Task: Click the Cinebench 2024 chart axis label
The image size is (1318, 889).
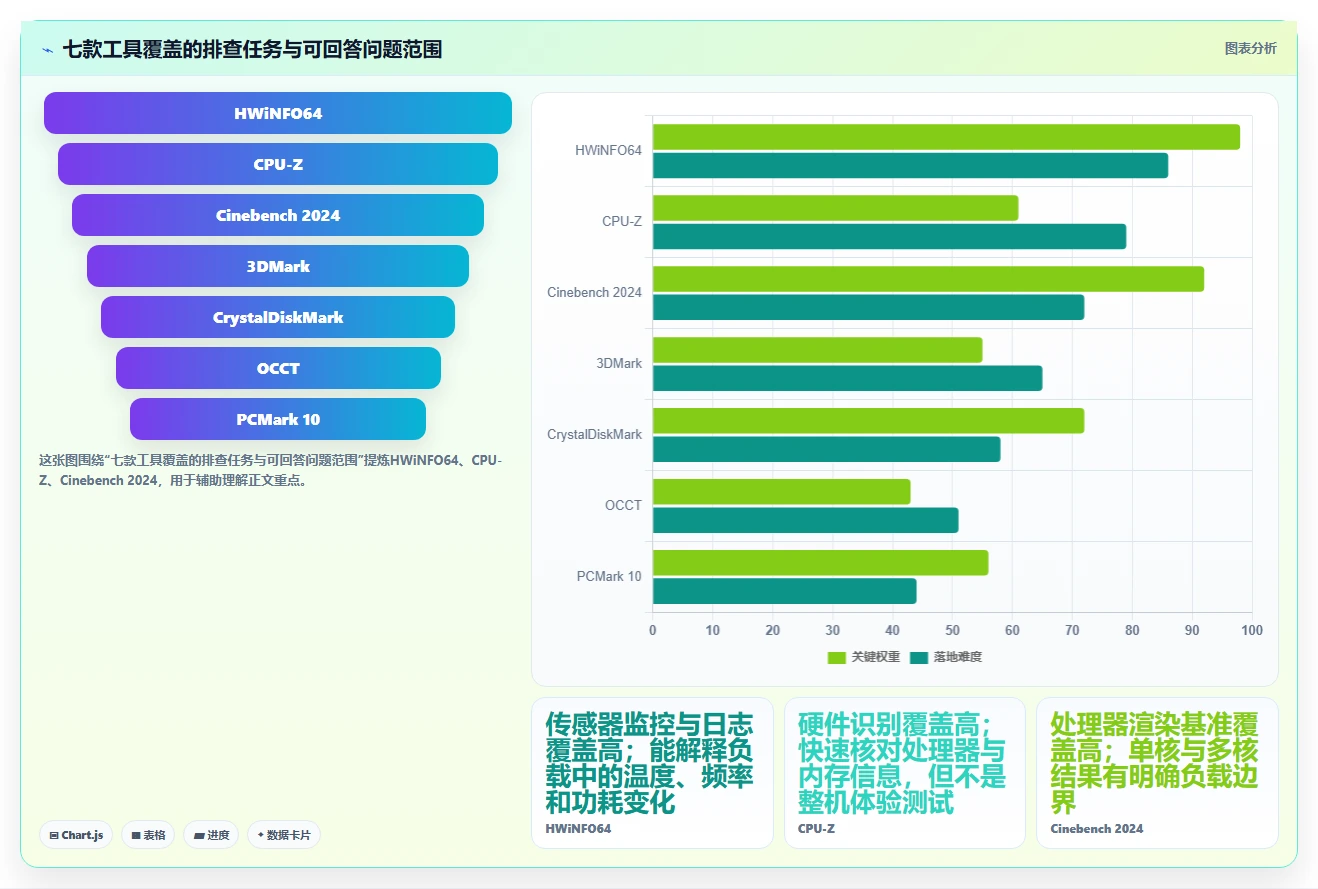Action: (x=594, y=293)
